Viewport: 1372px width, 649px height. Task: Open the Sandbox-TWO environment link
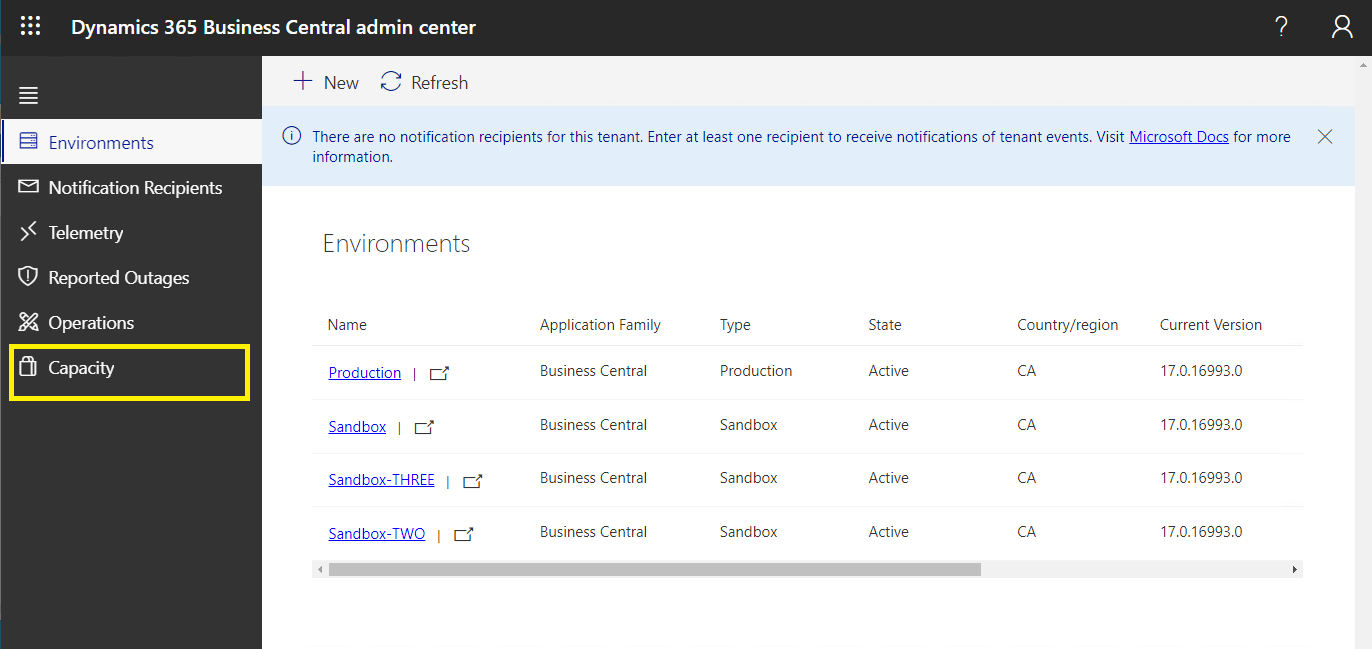coord(376,533)
